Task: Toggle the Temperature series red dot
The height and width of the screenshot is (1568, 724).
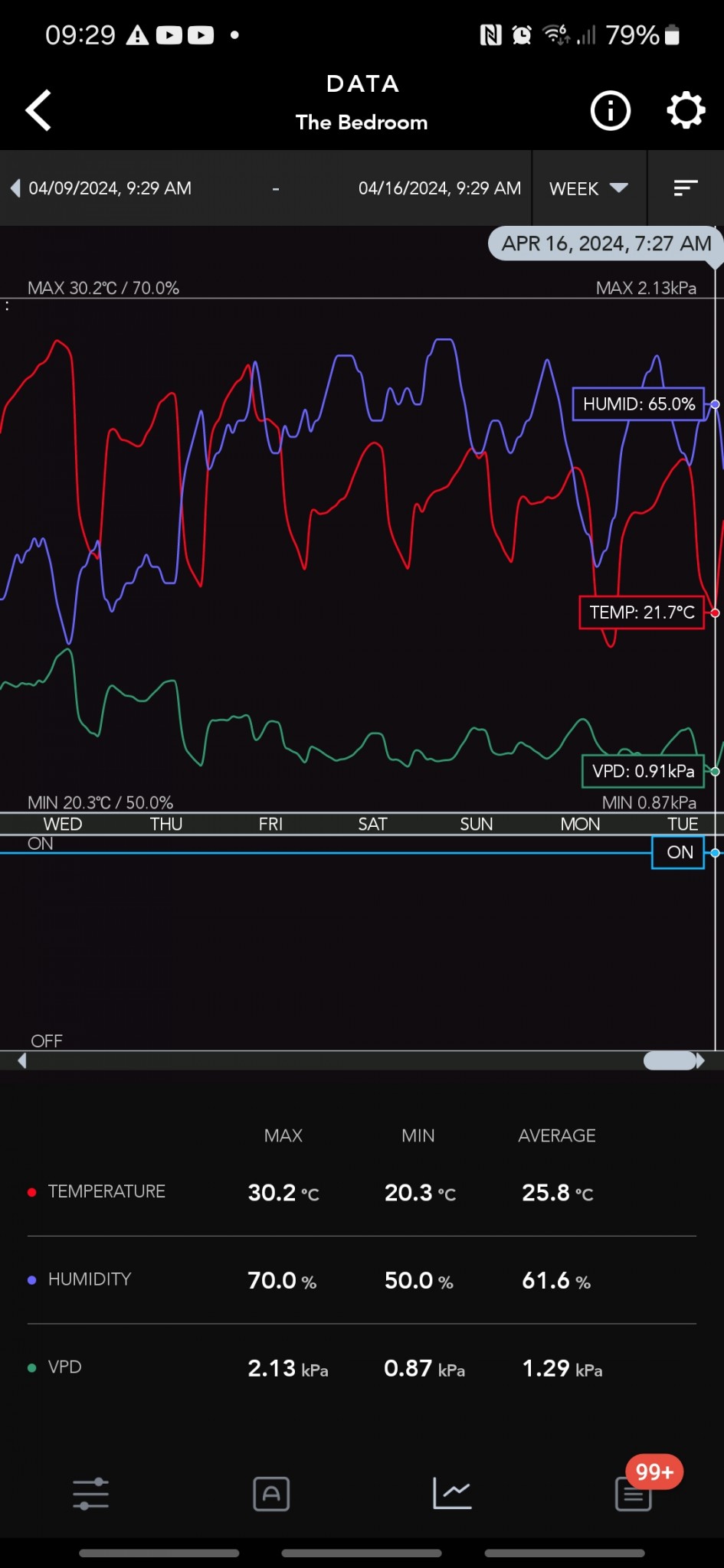Action: [32, 1192]
